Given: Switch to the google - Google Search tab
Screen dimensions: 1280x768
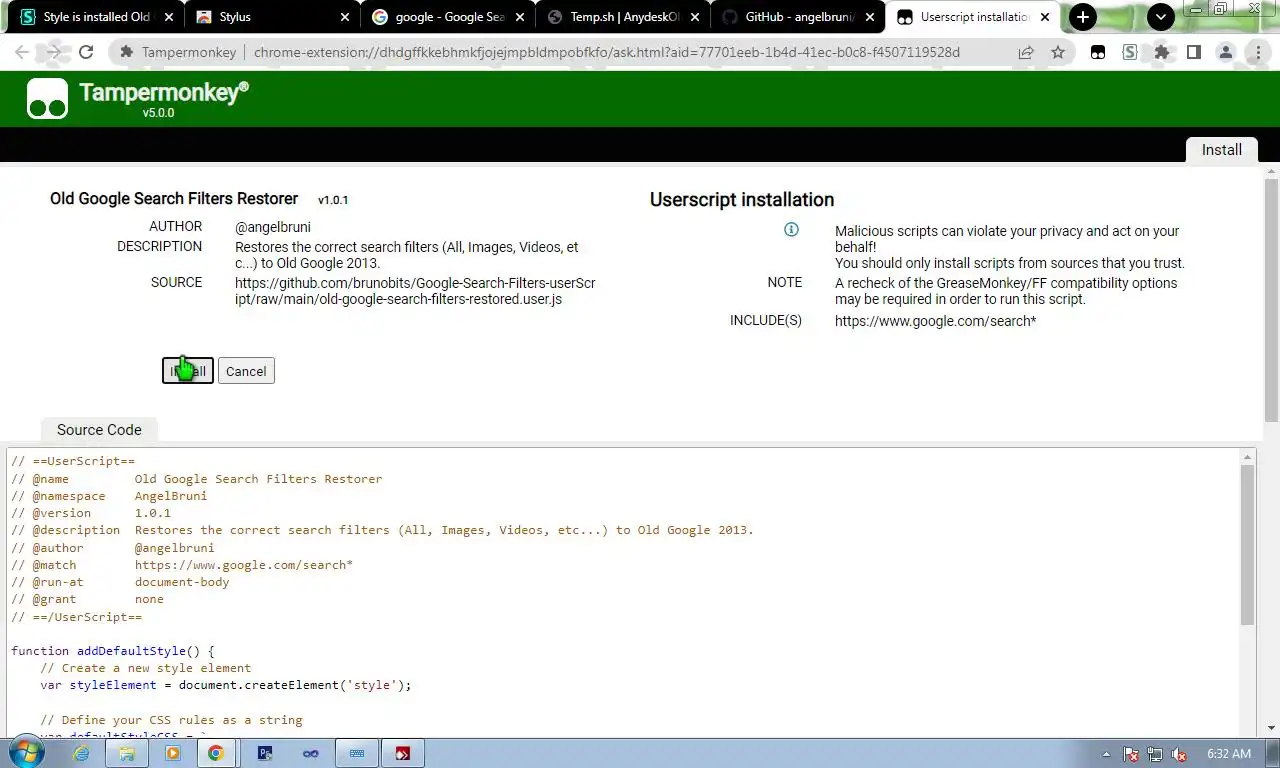Looking at the screenshot, I should tap(447, 17).
